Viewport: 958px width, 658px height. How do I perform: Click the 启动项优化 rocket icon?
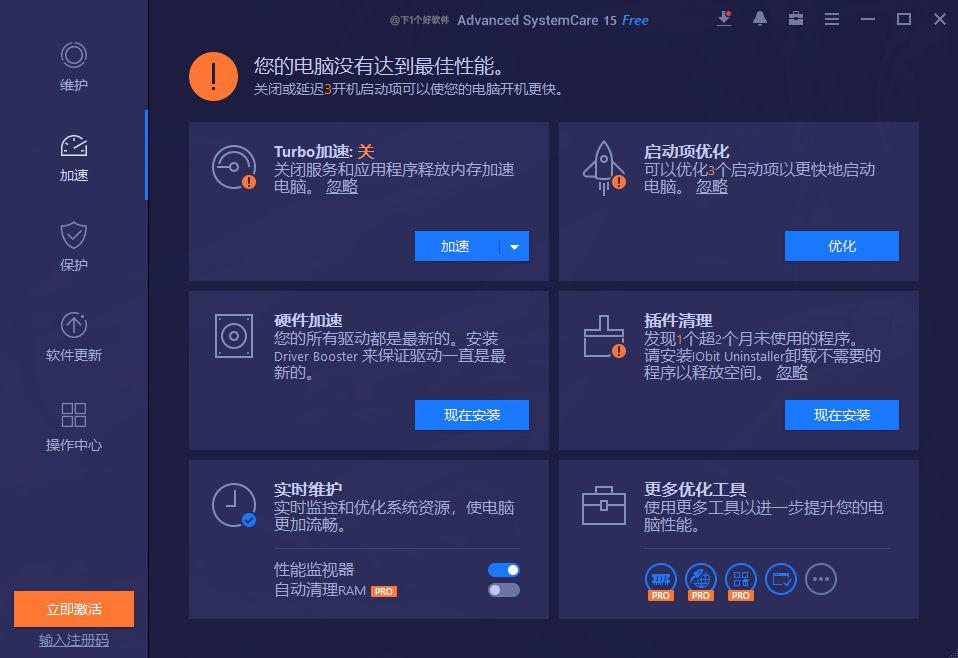coord(604,167)
